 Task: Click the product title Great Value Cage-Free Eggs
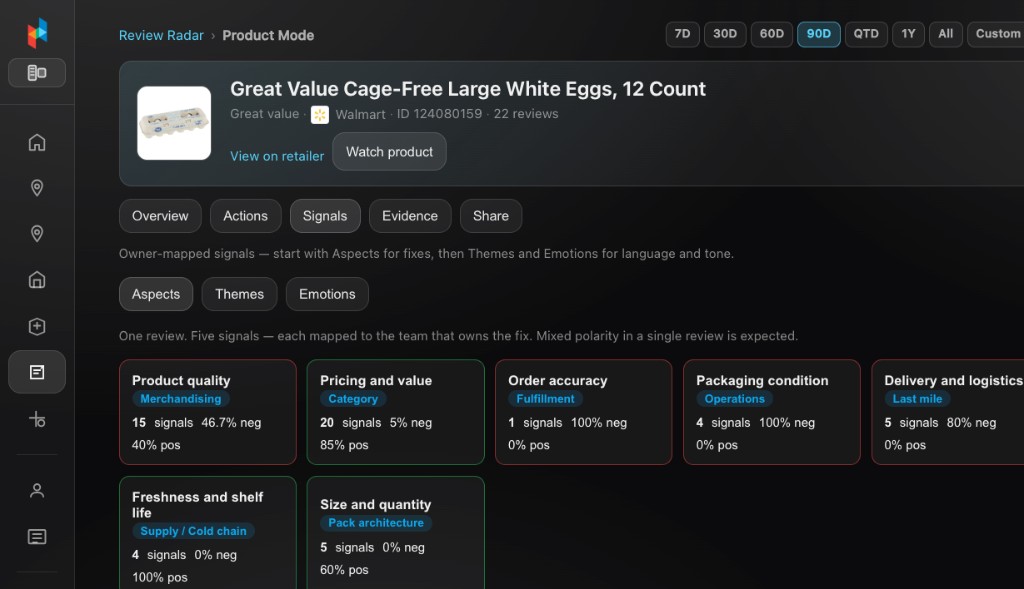pos(468,89)
